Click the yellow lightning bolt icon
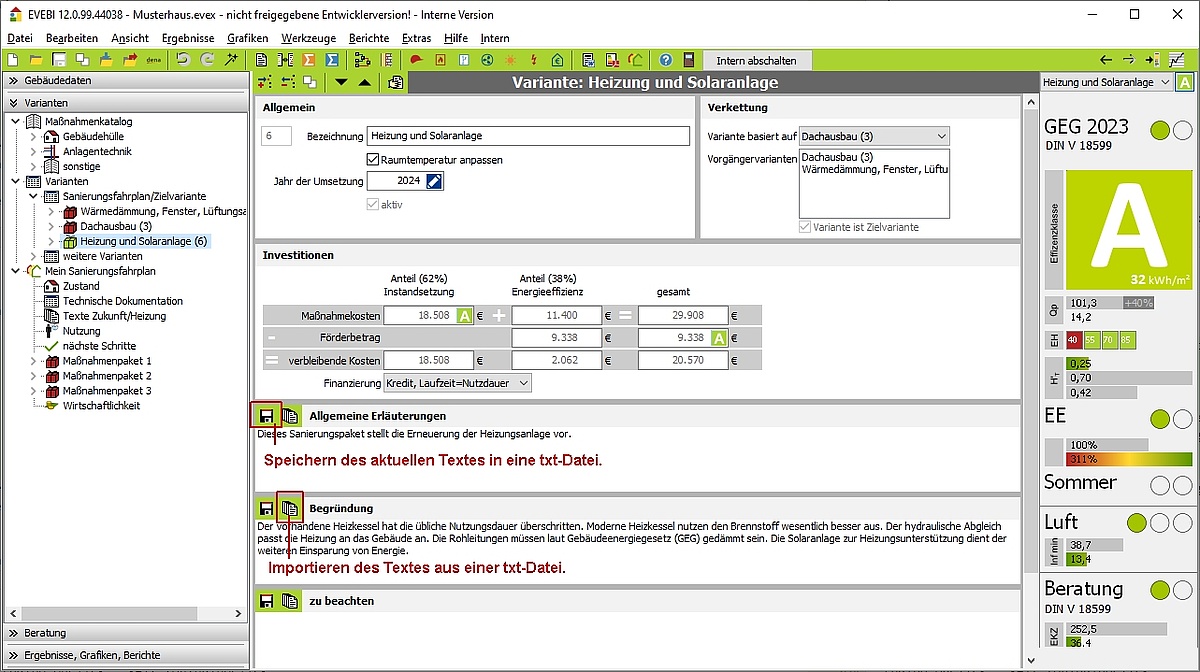Screen dimensions: 1200x672 pos(534,60)
